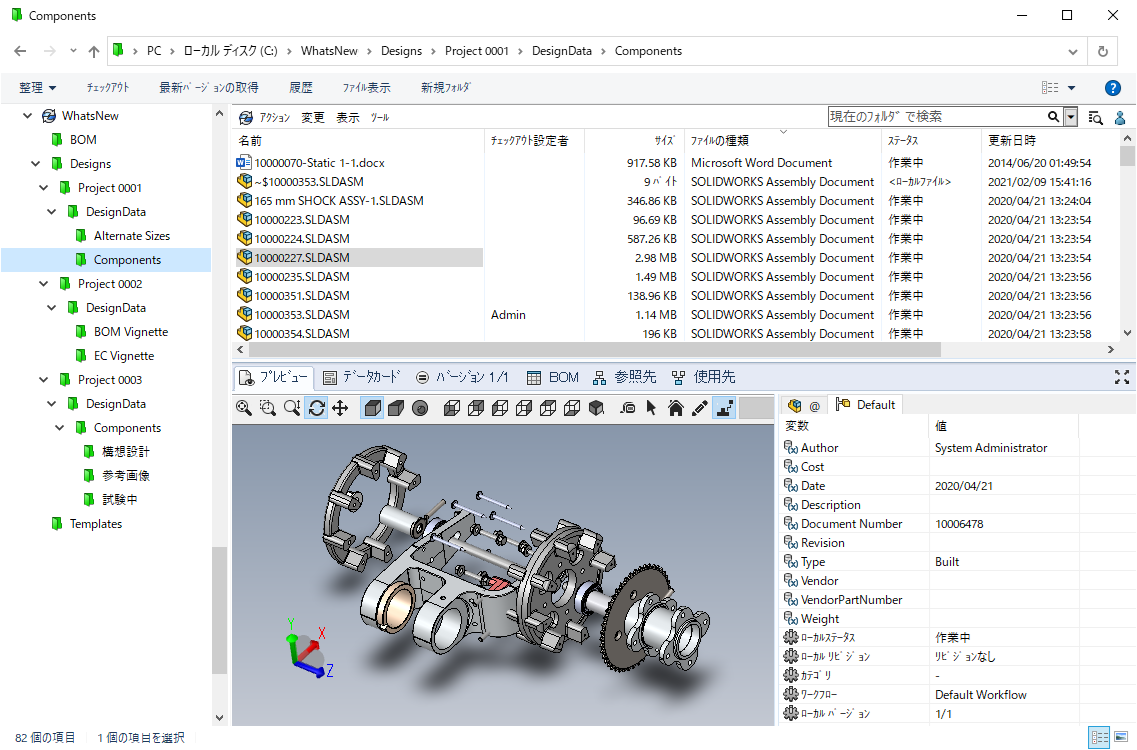The height and width of the screenshot is (750, 1137).
Task: Open the 整理 dropdown menu
Action: click(x=38, y=88)
